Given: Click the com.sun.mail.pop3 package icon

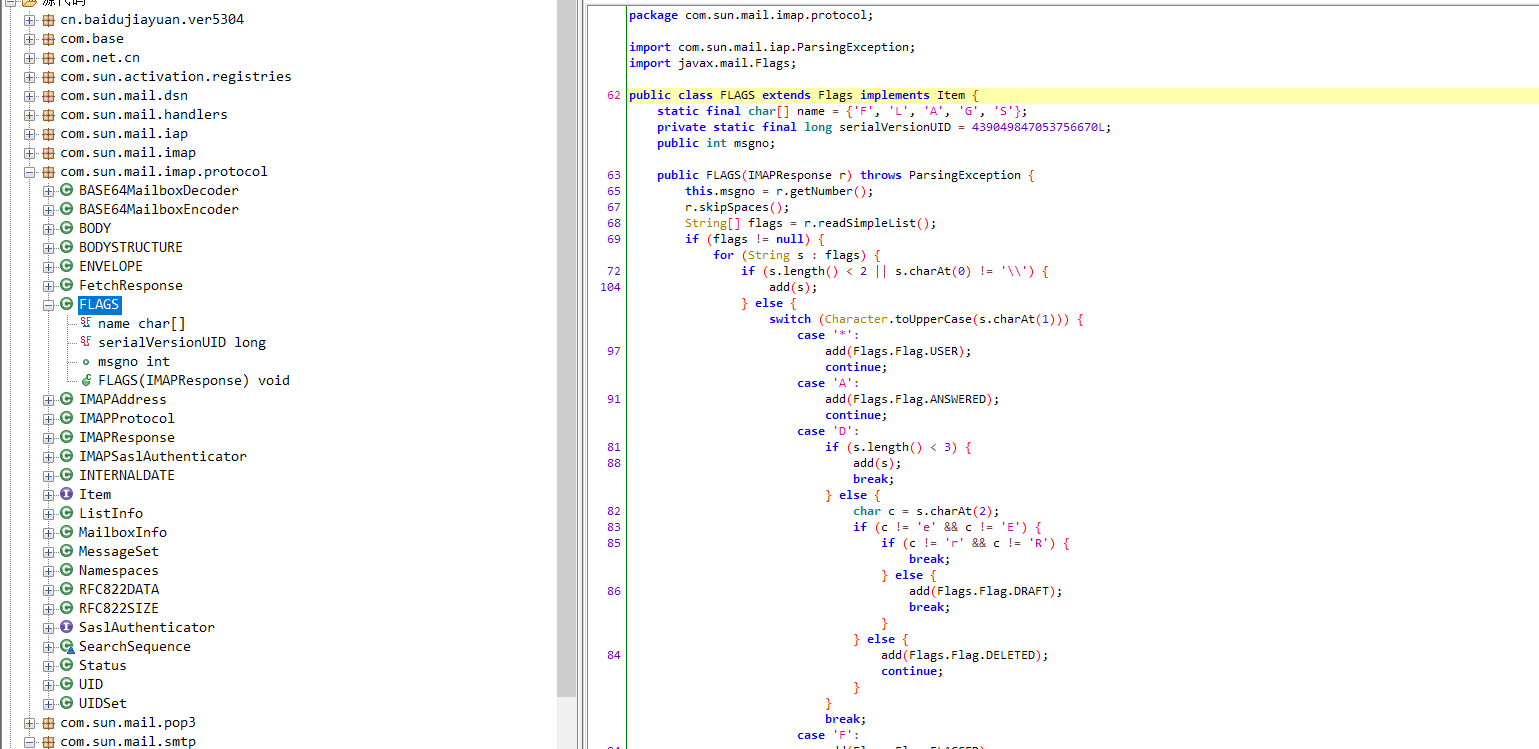Looking at the screenshot, I should point(48,722).
